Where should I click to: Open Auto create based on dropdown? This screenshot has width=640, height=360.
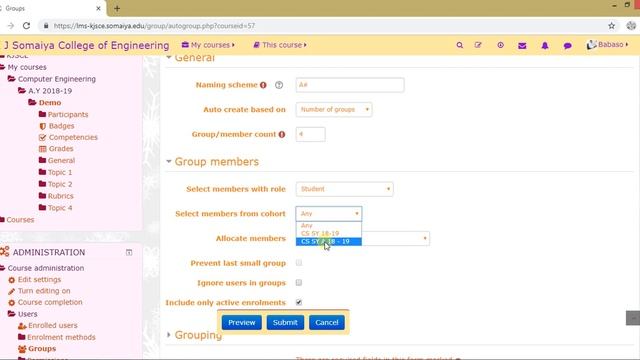tap(334, 109)
